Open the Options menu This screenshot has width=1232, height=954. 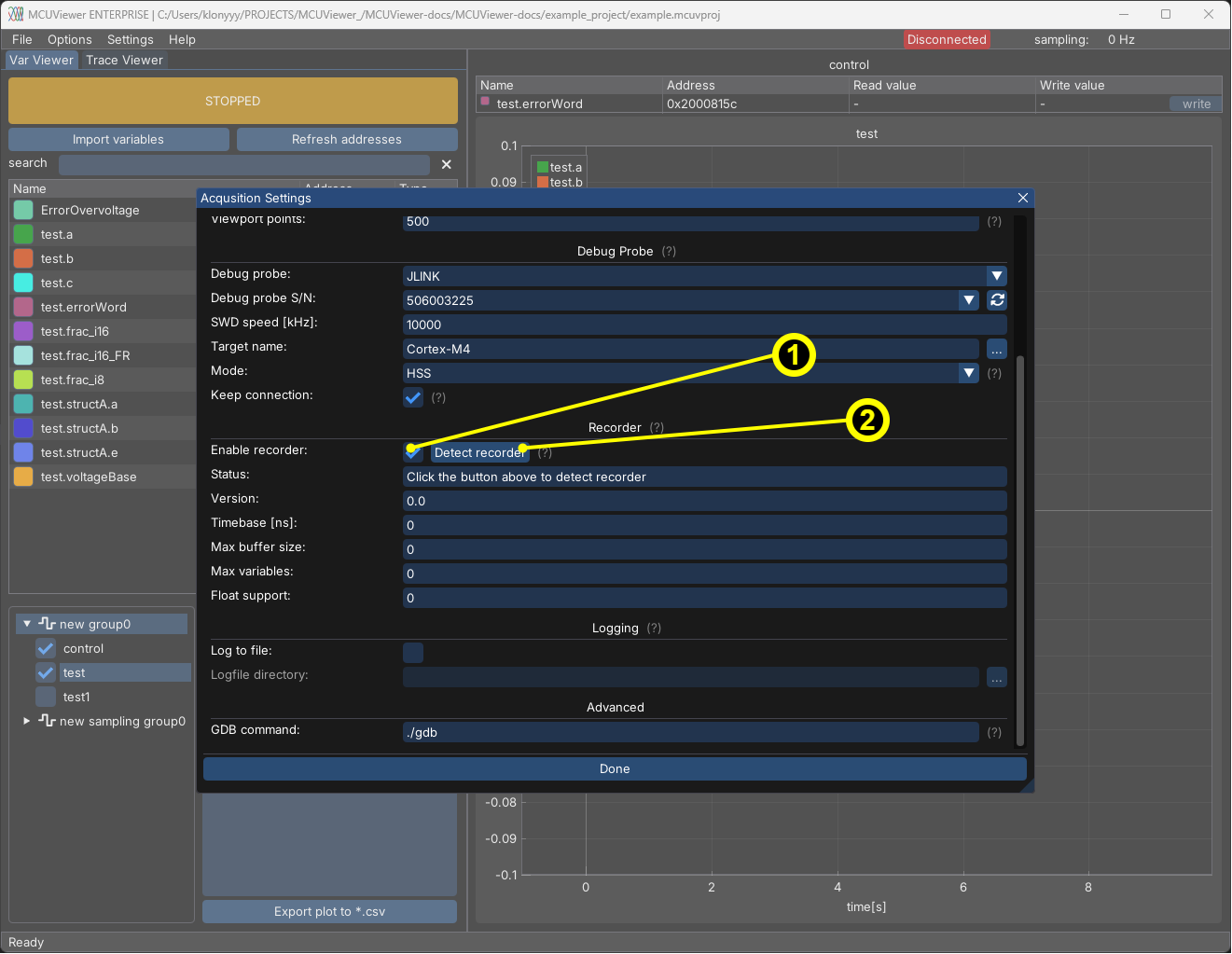click(x=70, y=40)
